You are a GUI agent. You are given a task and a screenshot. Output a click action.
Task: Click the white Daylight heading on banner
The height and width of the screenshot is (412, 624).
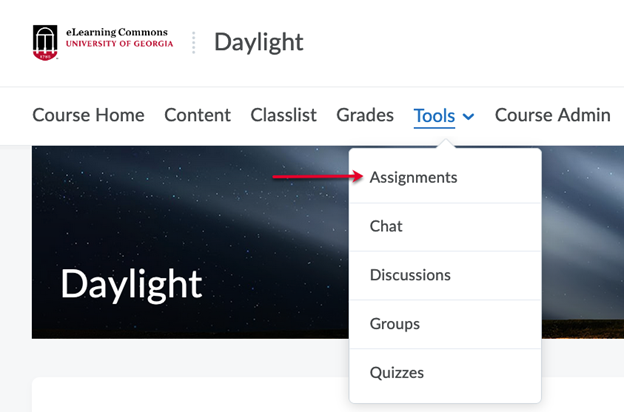[131, 284]
